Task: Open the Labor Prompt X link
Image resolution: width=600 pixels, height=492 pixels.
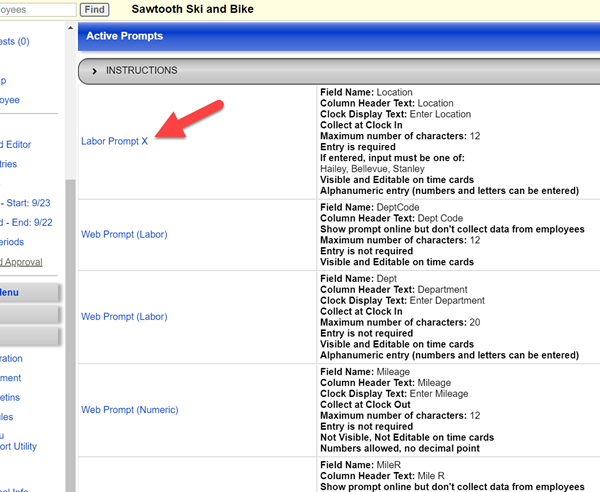Action: click(x=114, y=141)
